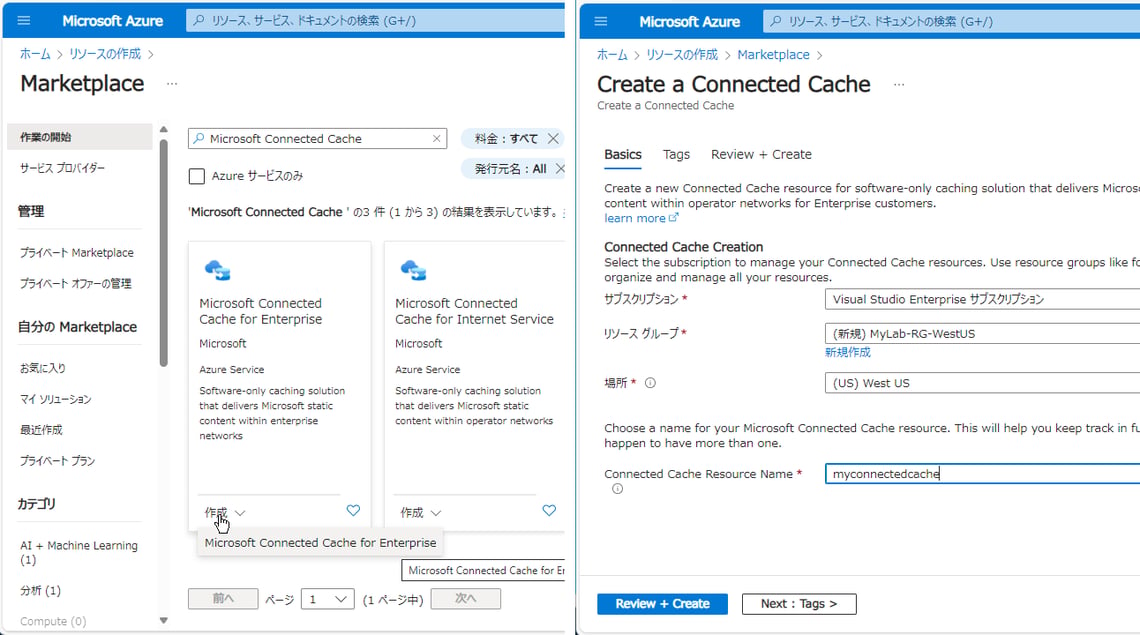Click Microsoft Azure logo in left window
Screen dimensions: 1140x635
click(113, 21)
